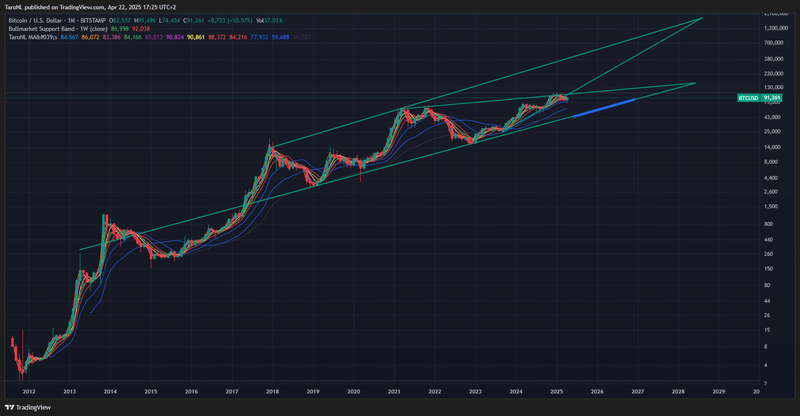Click the 2029 label on time axis
Viewport: 800px width, 416px height.
coord(718,391)
